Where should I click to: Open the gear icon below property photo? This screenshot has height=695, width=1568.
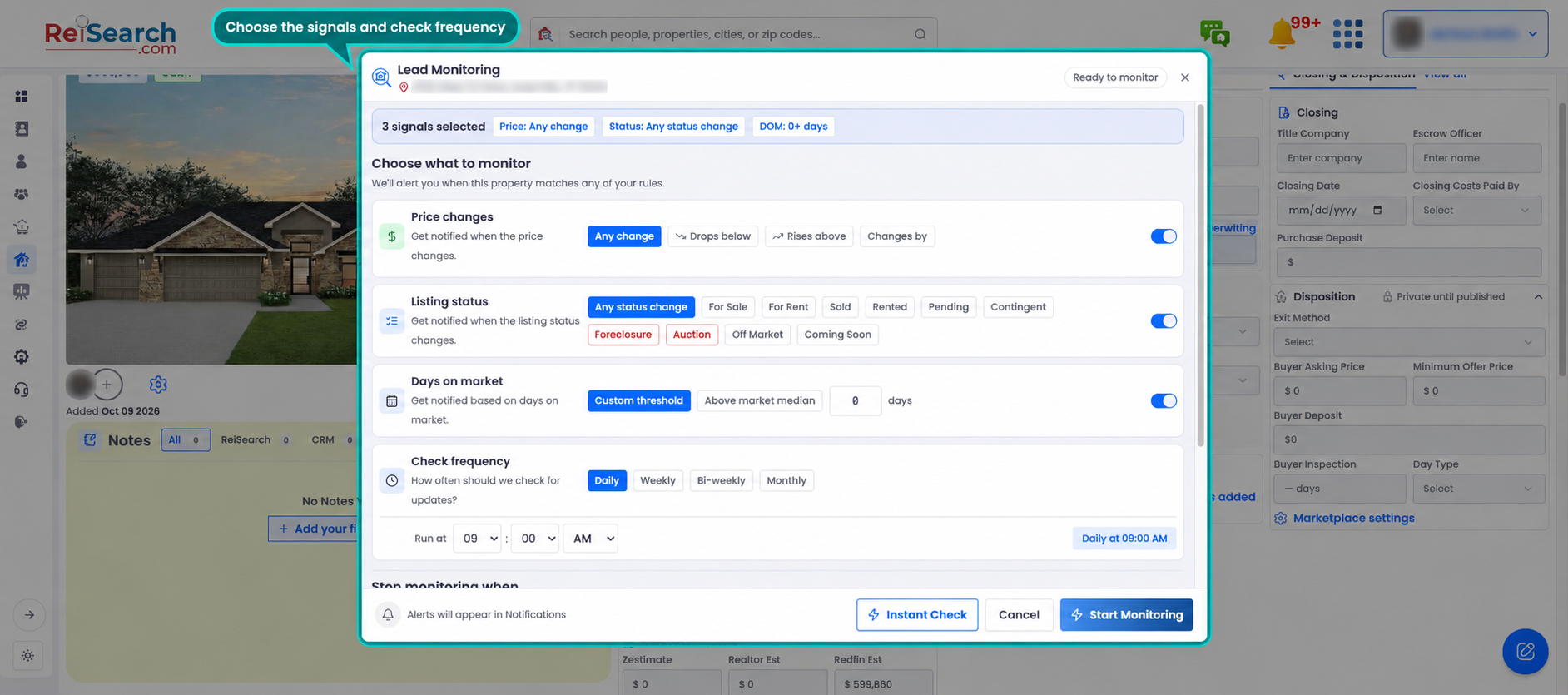point(158,385)
